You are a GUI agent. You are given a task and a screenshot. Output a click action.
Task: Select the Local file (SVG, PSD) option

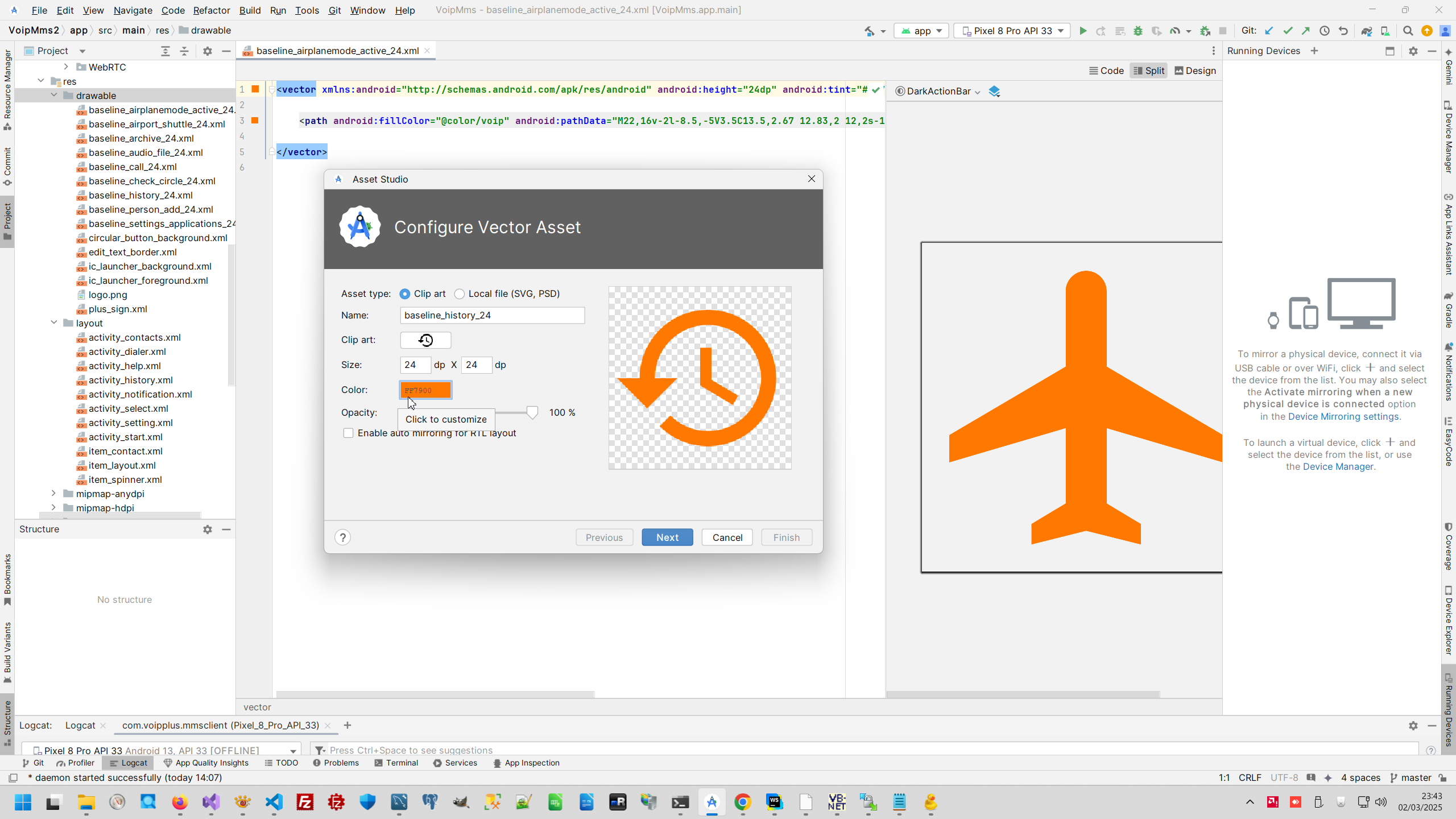click(460, 294)
